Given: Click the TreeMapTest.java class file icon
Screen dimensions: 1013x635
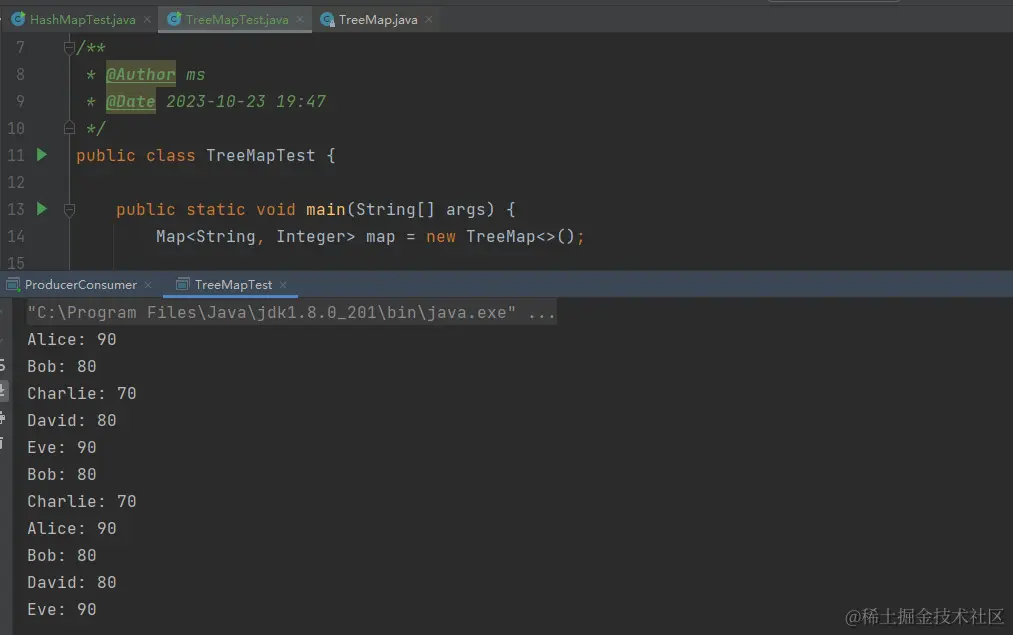Looking at the screenshot, I should tap(174, 19).
